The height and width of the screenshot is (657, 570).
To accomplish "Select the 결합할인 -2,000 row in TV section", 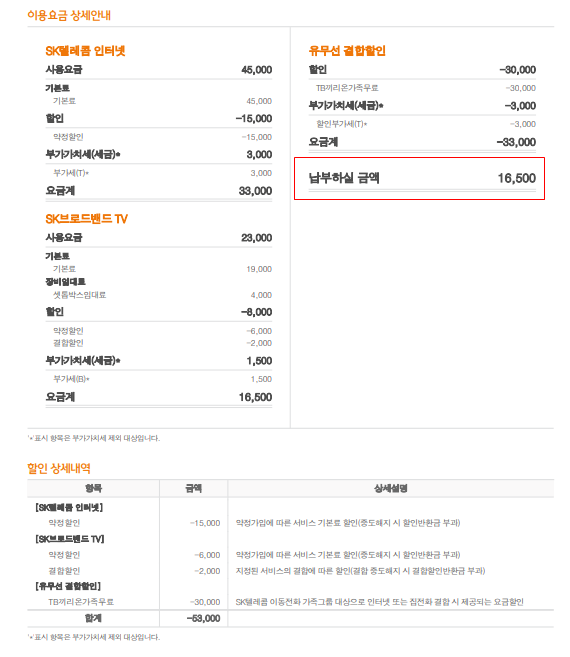I will coord(159,343).
